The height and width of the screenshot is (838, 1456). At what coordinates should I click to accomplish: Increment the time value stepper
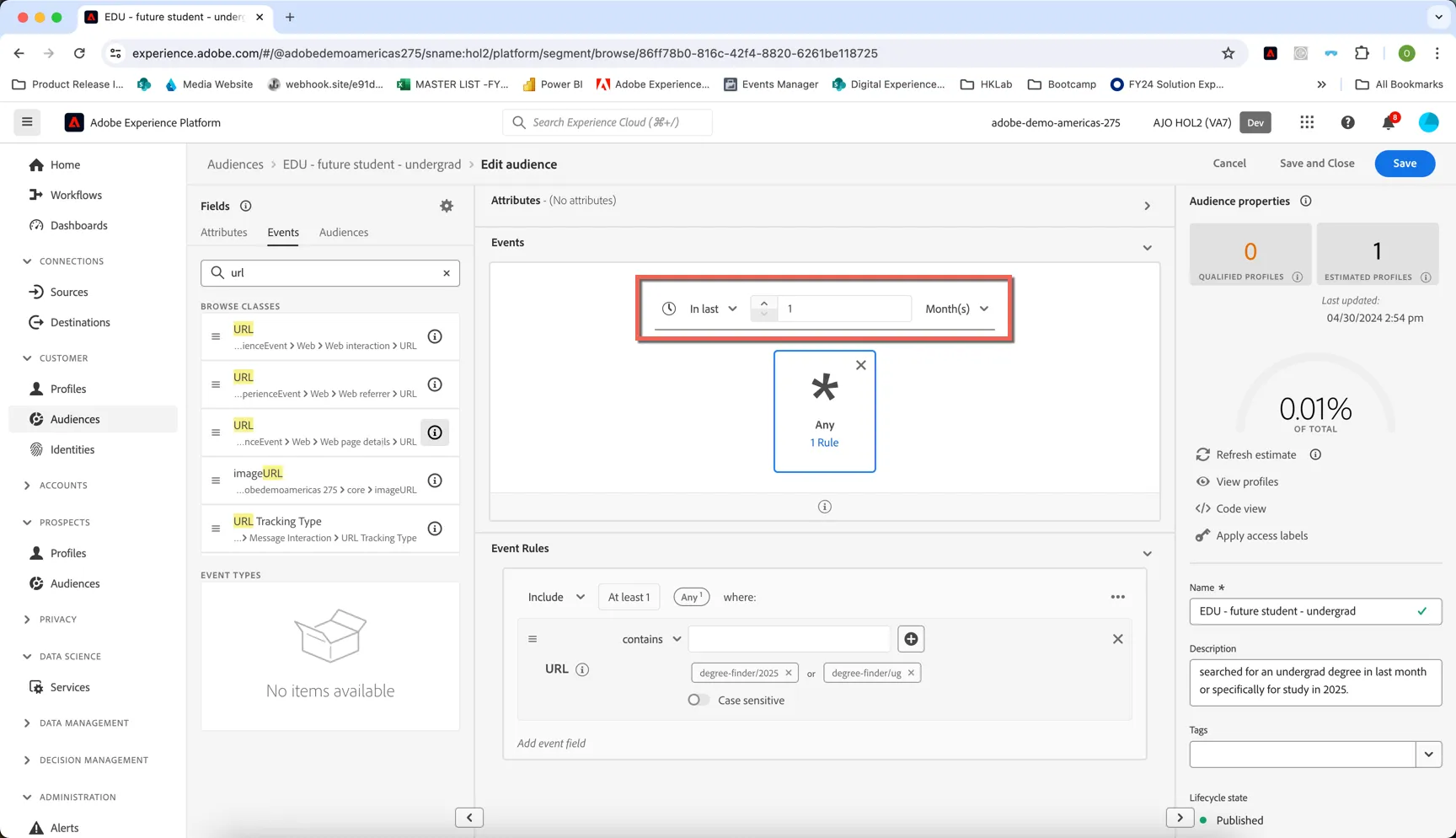pos(763,303)
